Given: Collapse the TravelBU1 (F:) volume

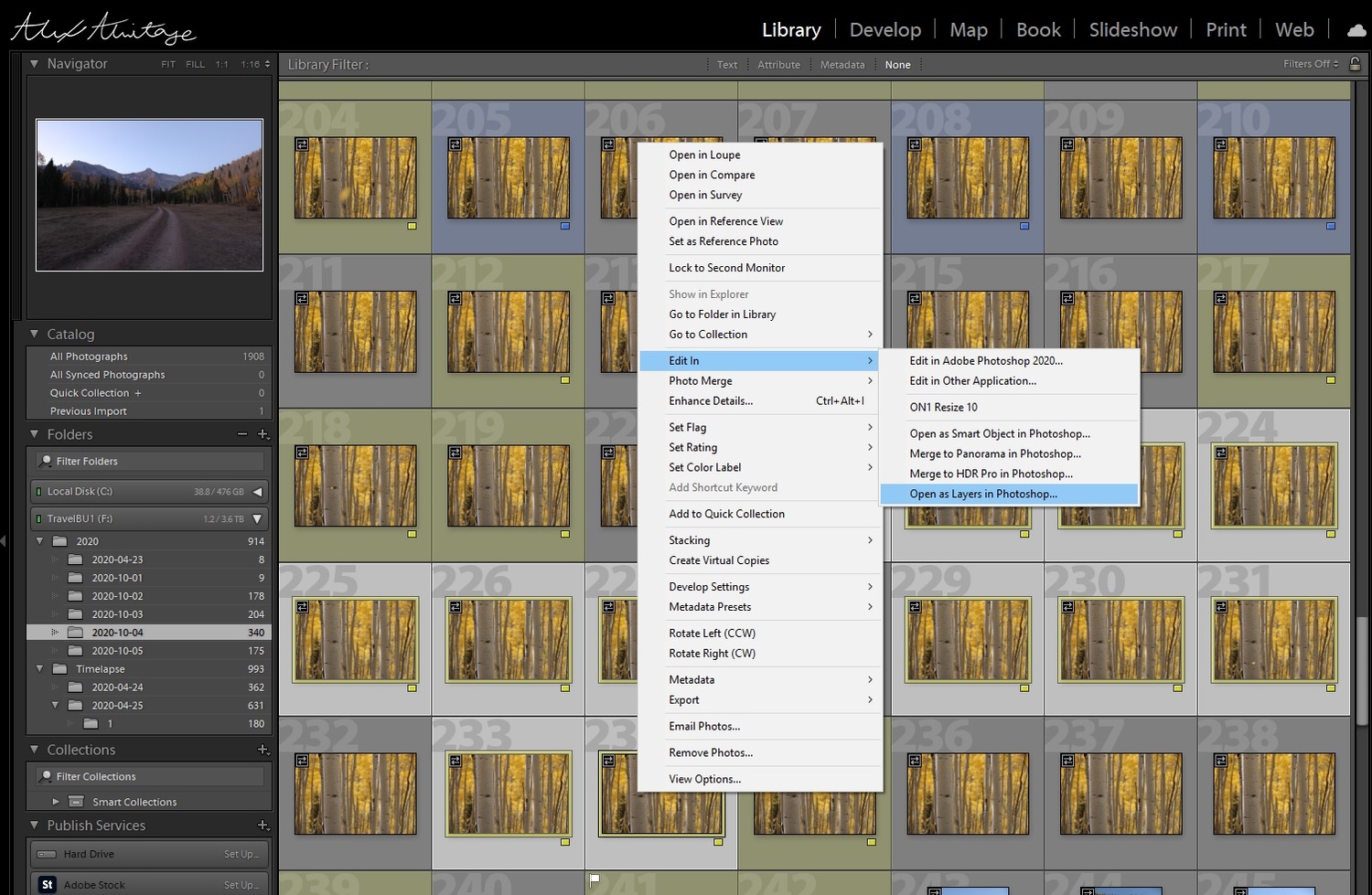Looking at the screenshot, I should pyautogui.click(x=257, y=518).
